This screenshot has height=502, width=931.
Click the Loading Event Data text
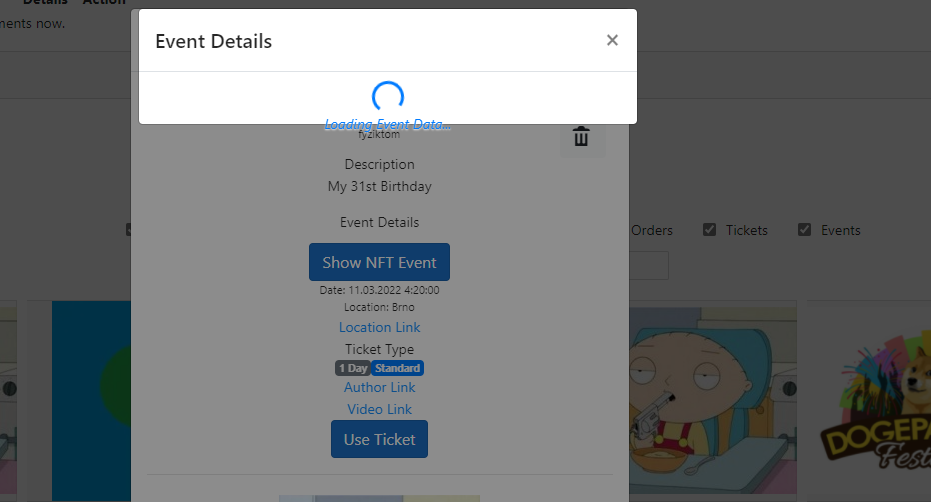387,124
